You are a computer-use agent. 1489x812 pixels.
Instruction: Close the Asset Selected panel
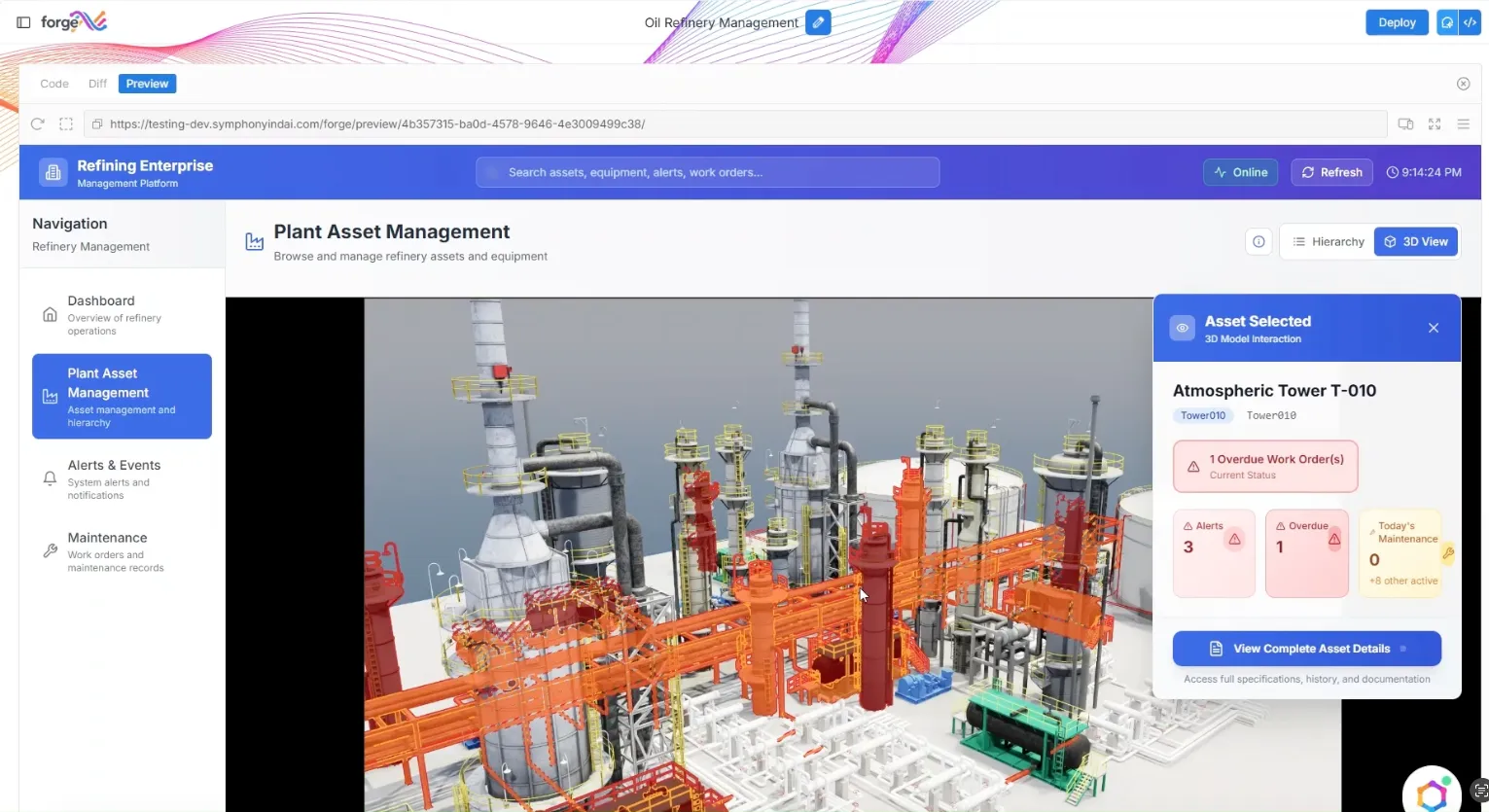tap(1434, 328)
